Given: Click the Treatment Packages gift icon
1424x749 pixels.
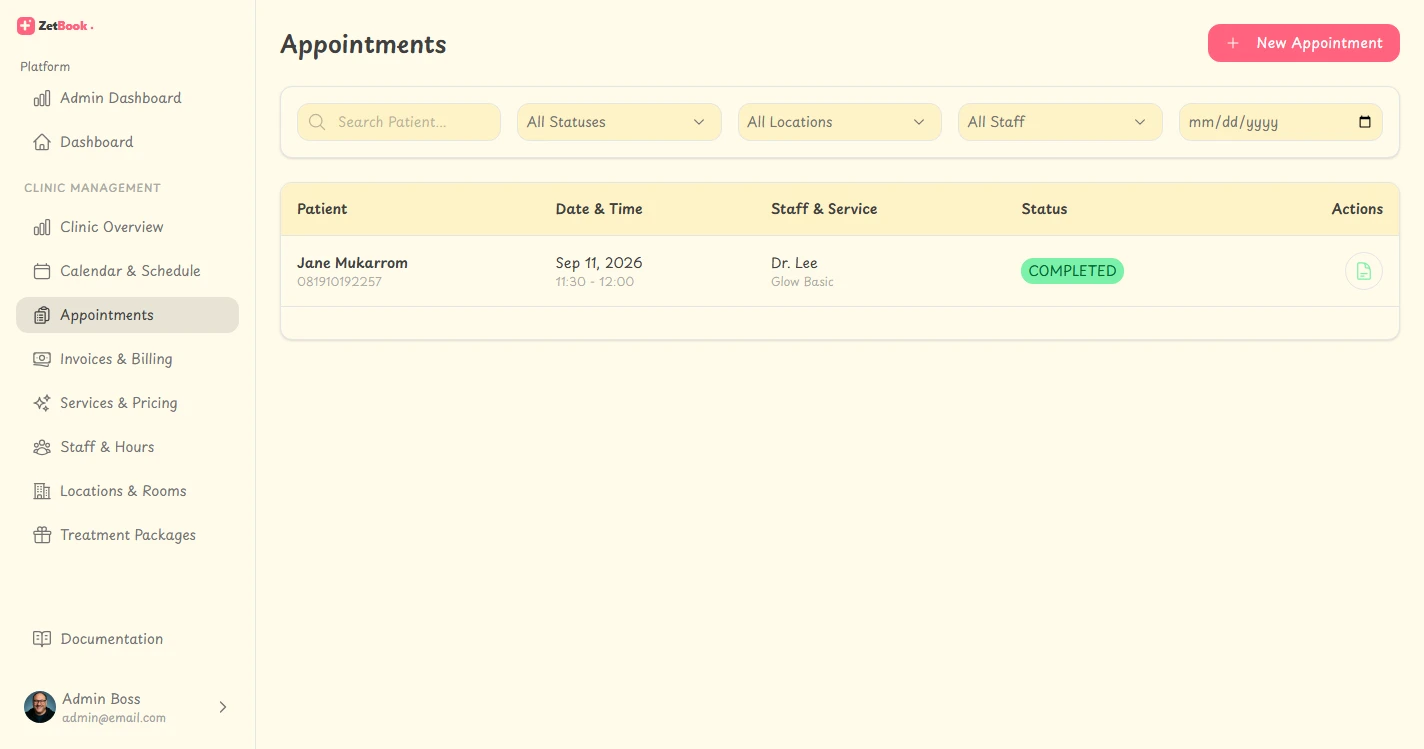Looking at the screenshot, I should point(42,535).
